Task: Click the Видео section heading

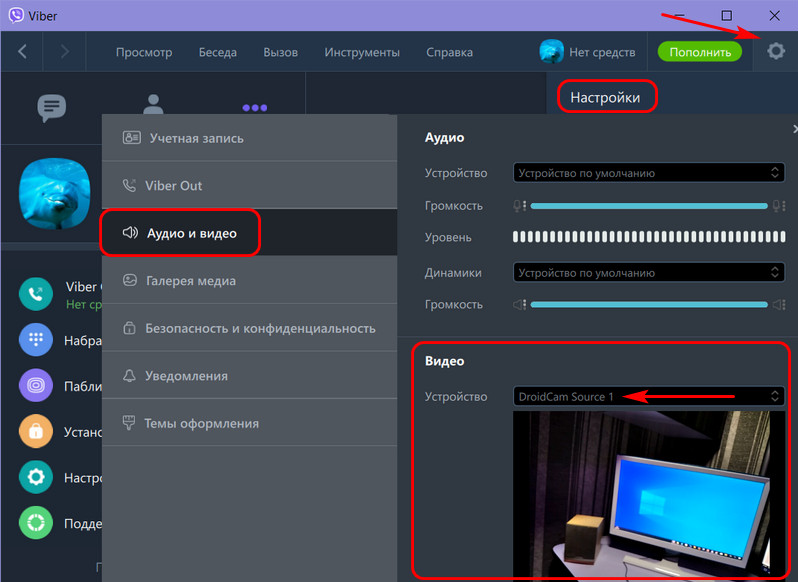Action: (444, 361)
